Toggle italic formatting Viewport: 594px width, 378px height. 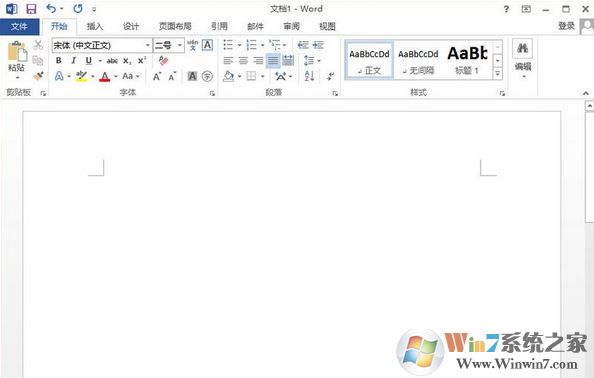(73, 61)
